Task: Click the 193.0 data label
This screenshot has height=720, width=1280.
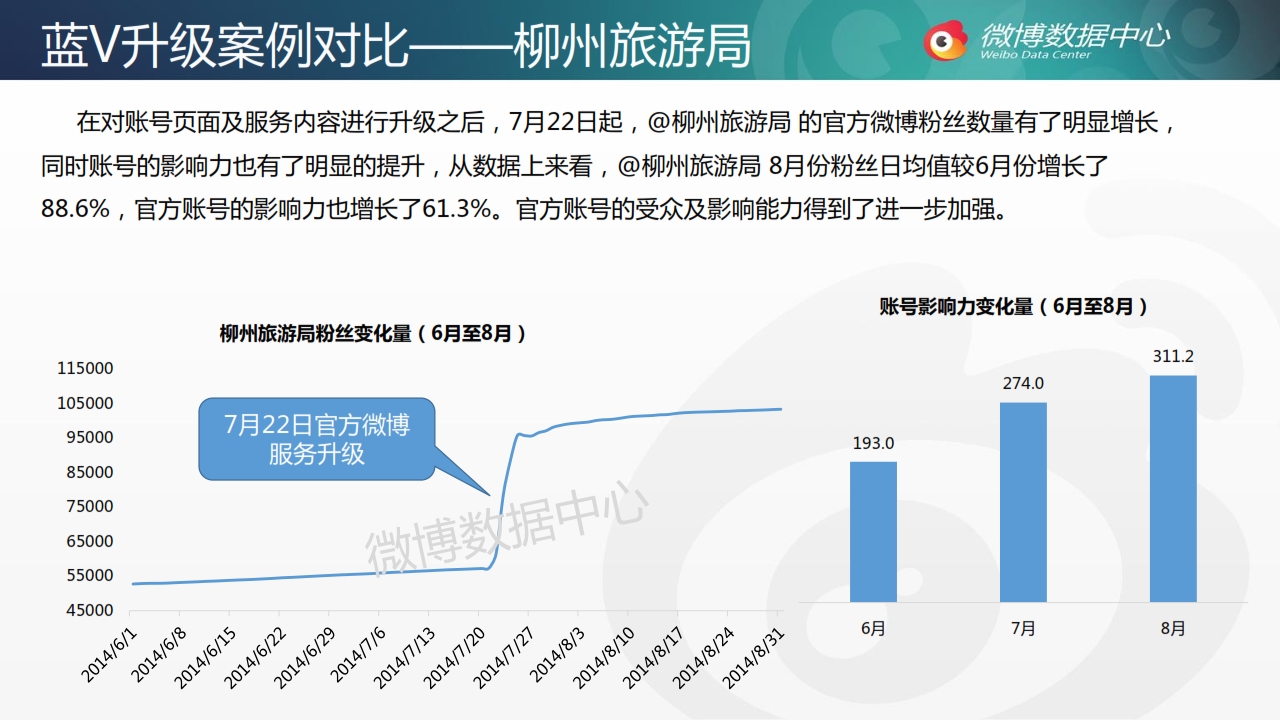Action: coord(873,443)
